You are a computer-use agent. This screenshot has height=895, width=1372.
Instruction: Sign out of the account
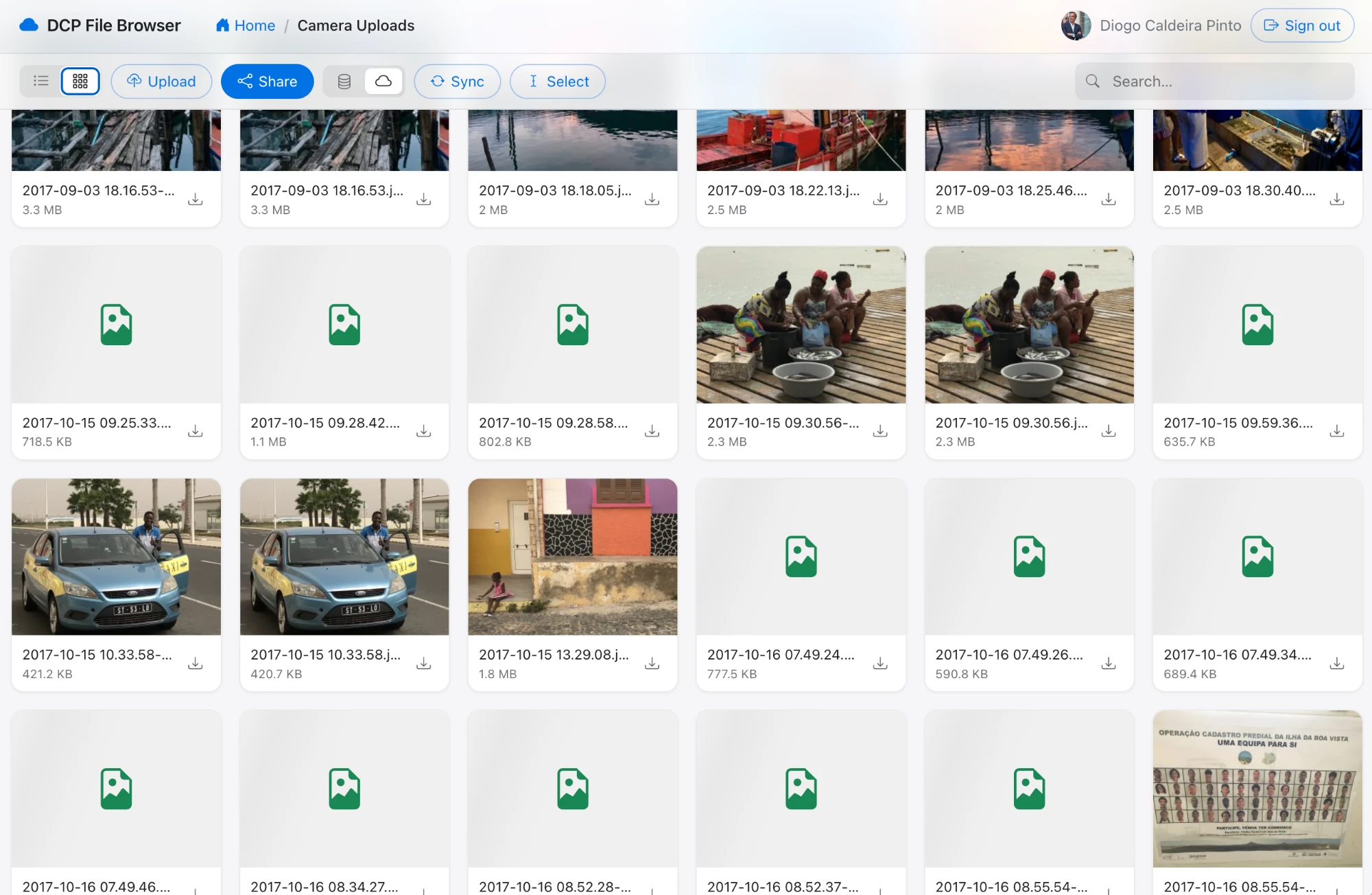click(1302, 25)
